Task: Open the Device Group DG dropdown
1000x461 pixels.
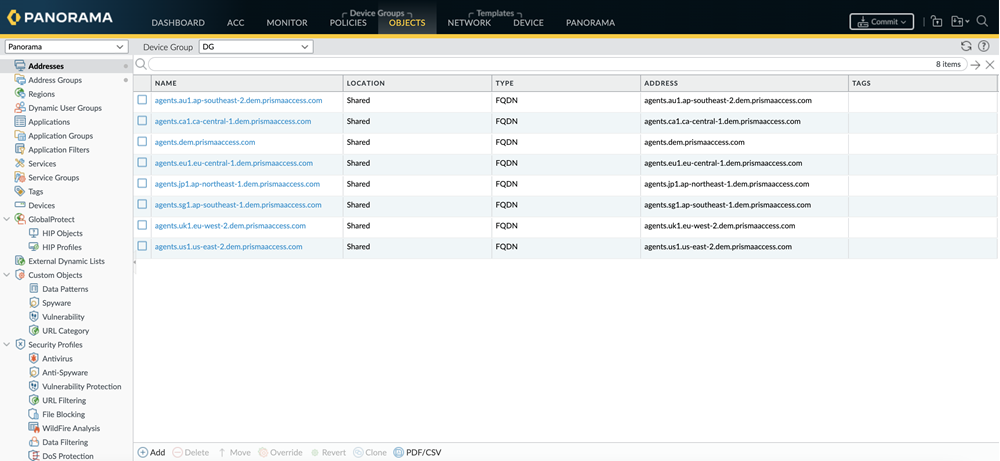Action: coord(255,47)
